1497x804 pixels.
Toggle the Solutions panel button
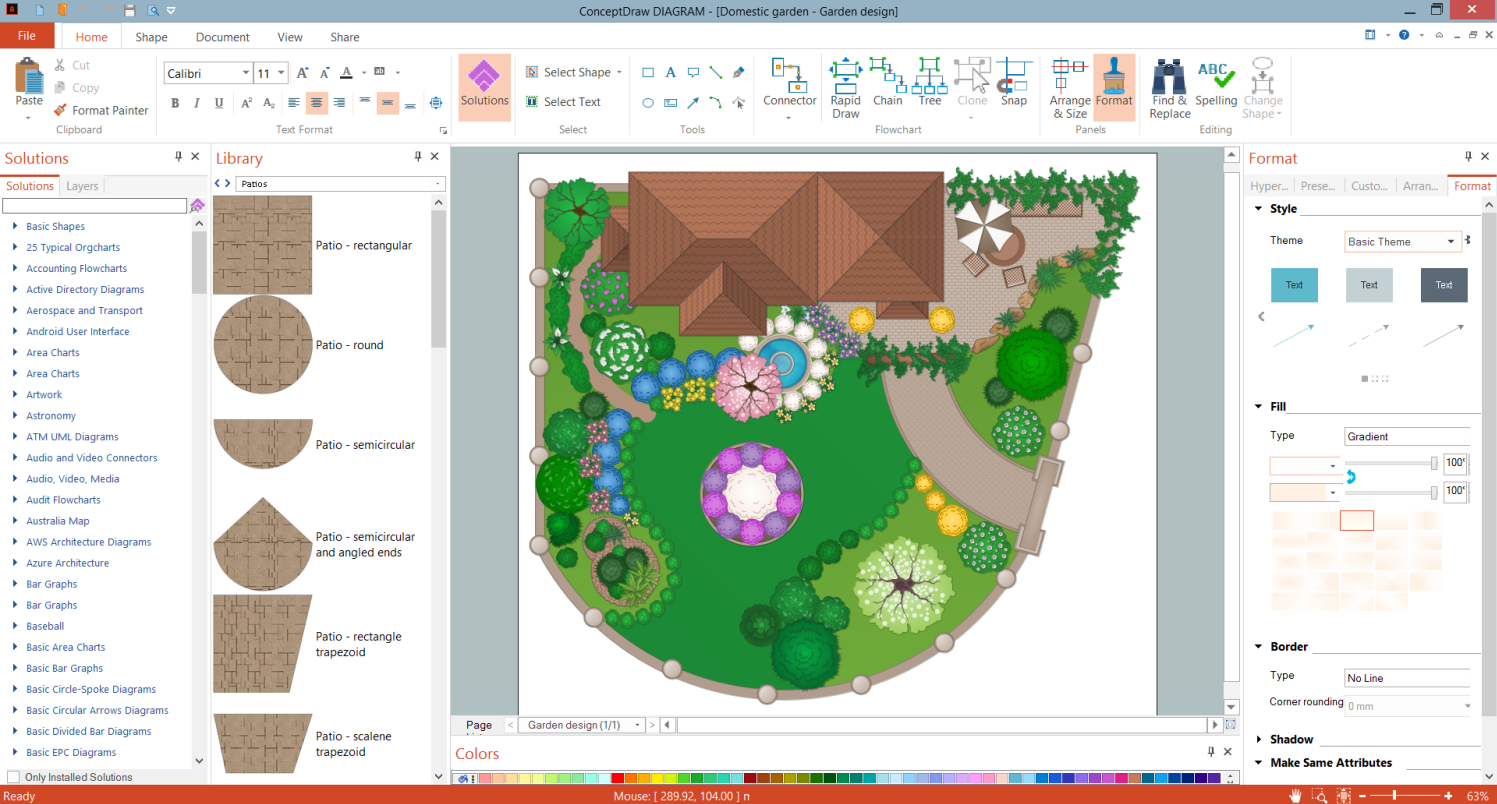pos(484,87)
